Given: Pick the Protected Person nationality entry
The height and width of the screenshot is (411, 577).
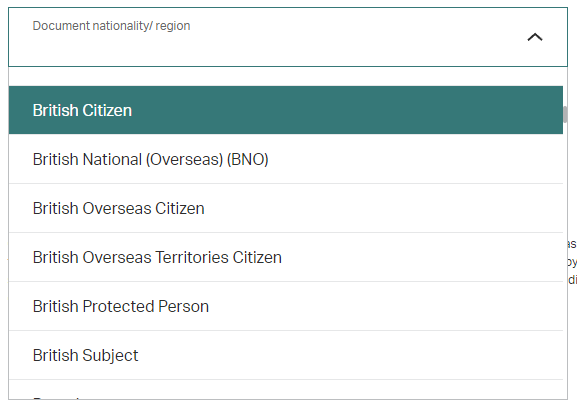Looking at the screenshot, I should tap(286, 306).
